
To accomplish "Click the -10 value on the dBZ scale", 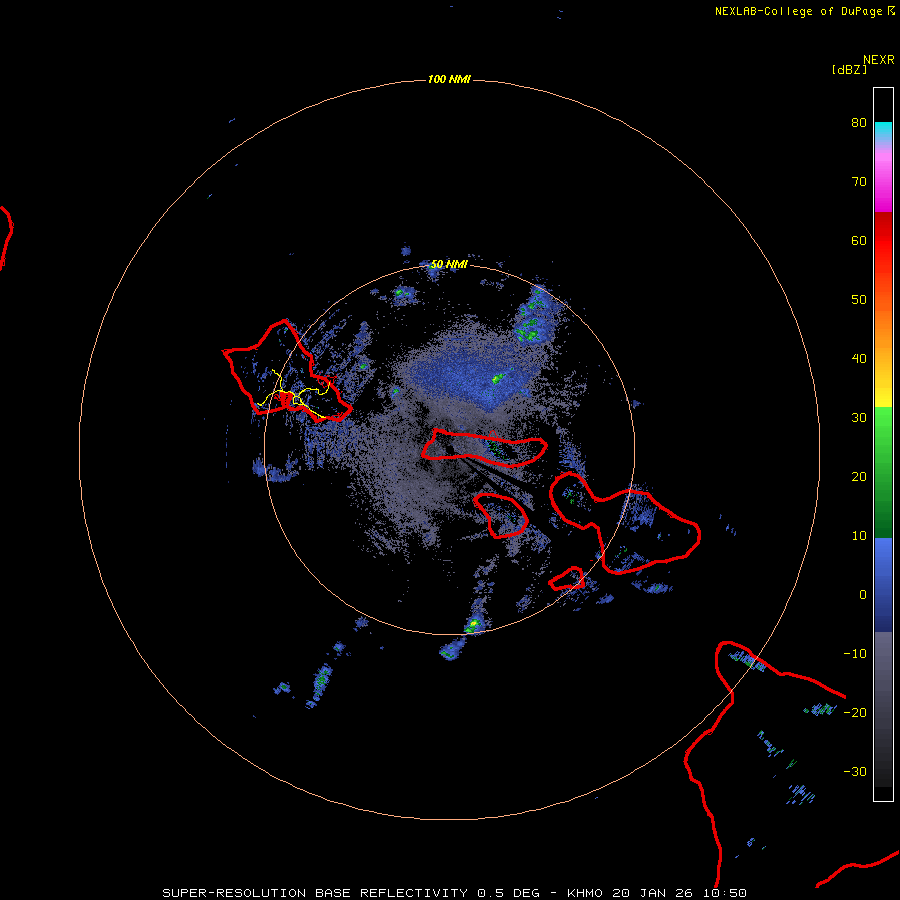I will coord(855,654).
